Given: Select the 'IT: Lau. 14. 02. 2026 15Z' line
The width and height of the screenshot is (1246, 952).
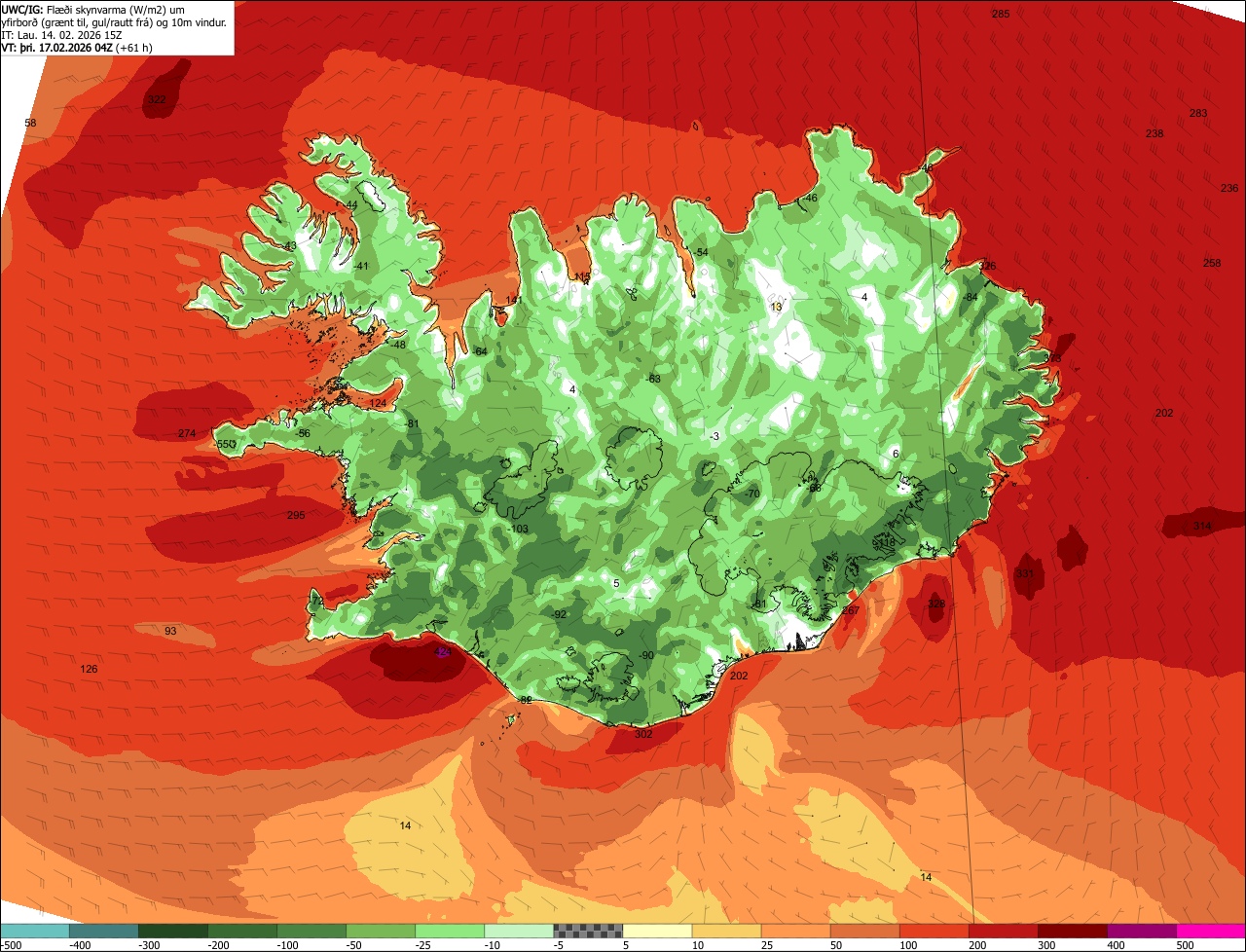Looking at the screenshot, I should pyautogui.click(x=62, y=35).
